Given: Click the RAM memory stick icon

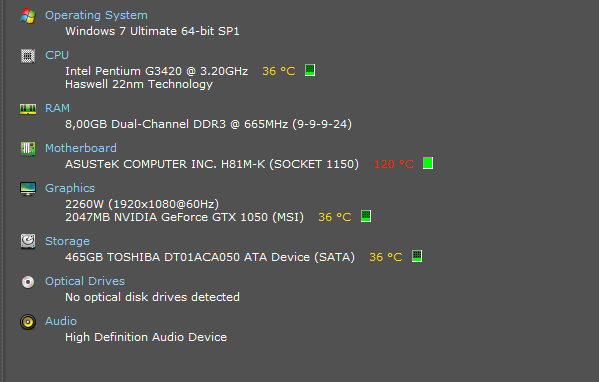Looking at the screenshot, I should (x=28, y=109).
